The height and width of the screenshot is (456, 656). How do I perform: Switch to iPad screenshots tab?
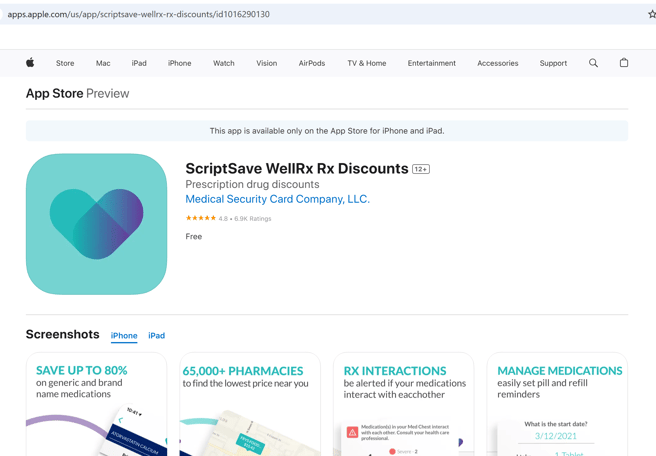click(157, 336)
